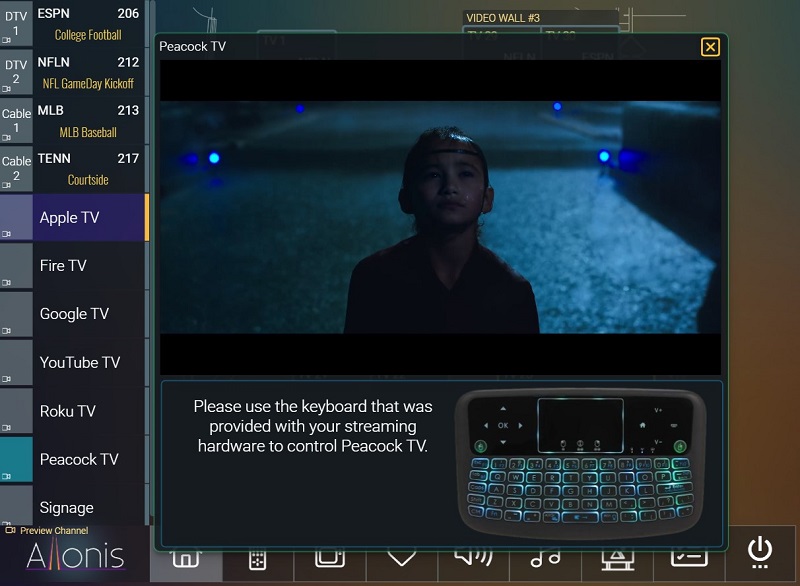
Task: Click preview camera icon on Roku TV tile
Action: point(6,427)
